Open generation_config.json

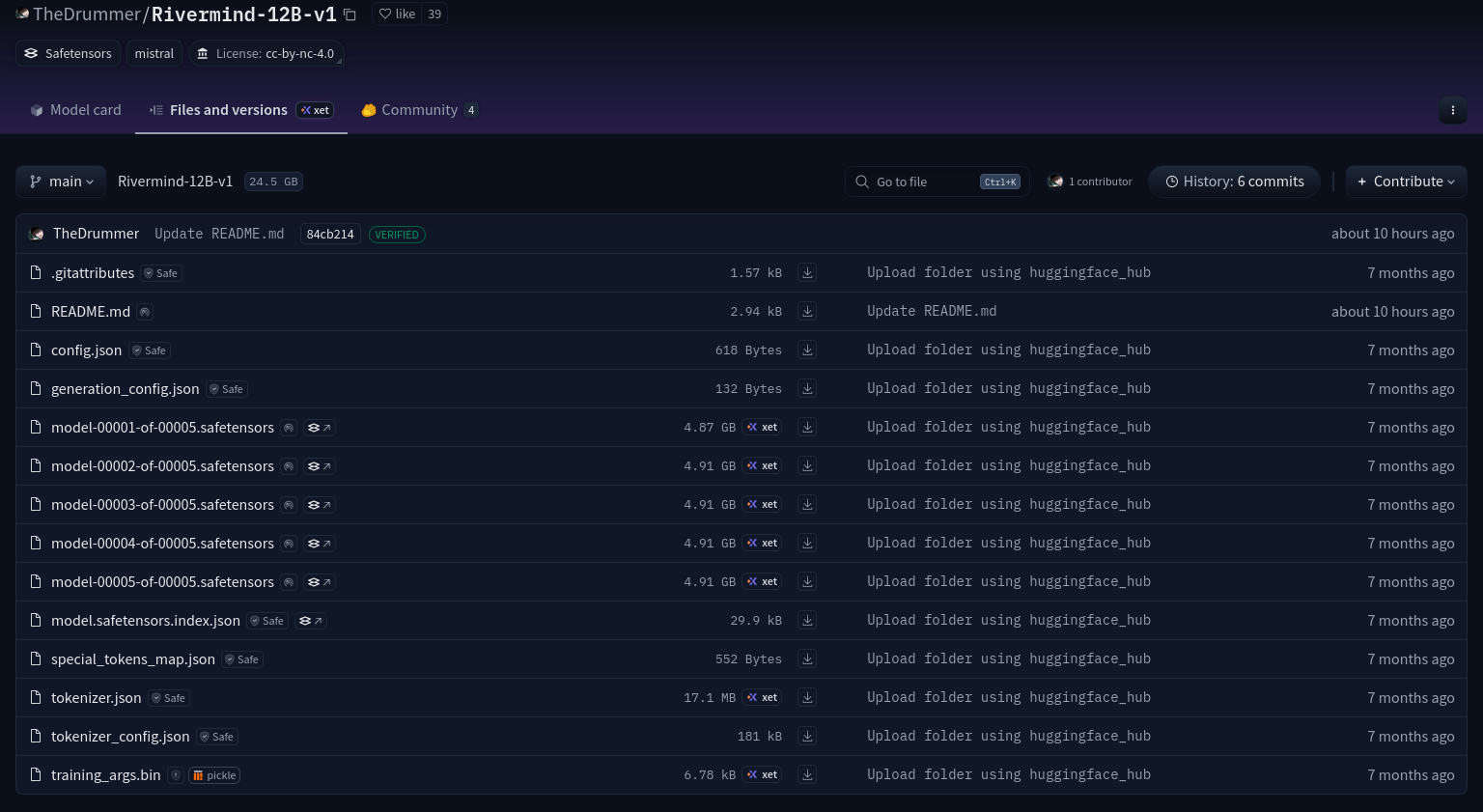click(125, 389)
